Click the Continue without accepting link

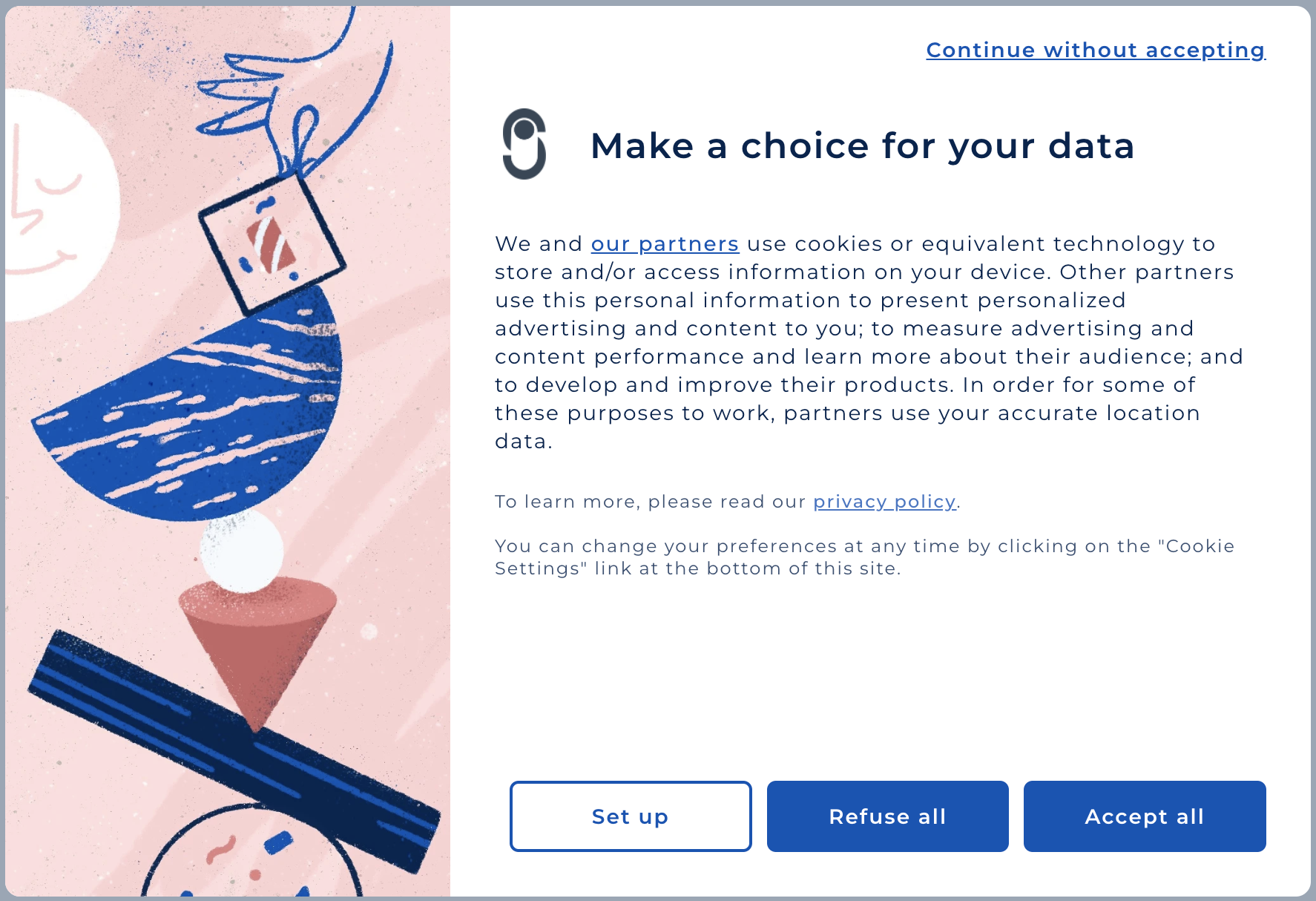(1095, 50)
